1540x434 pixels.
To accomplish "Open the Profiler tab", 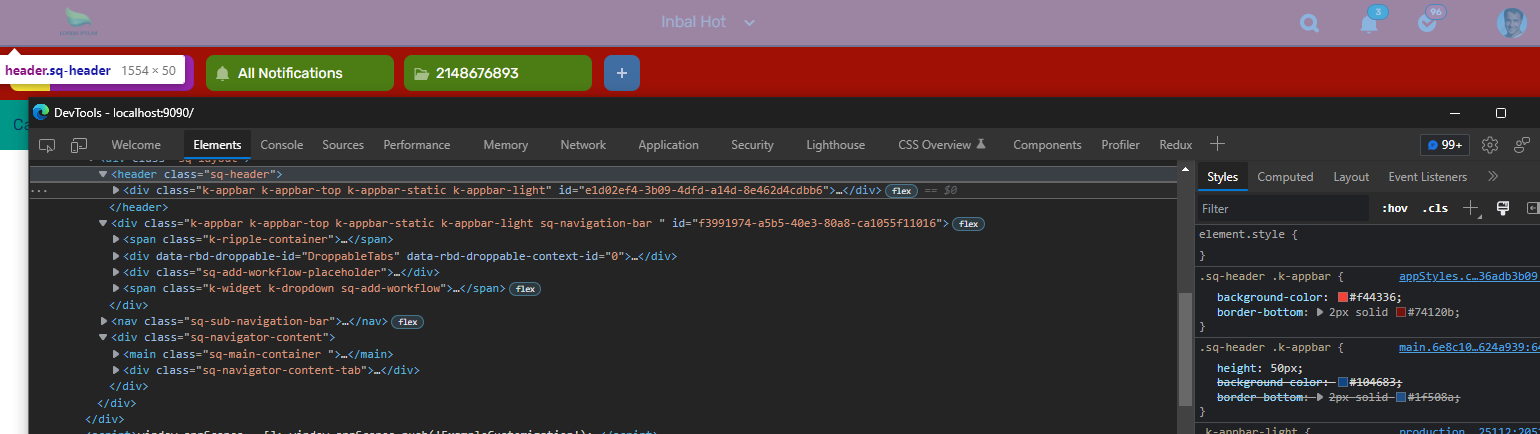I will point(1120,145).
